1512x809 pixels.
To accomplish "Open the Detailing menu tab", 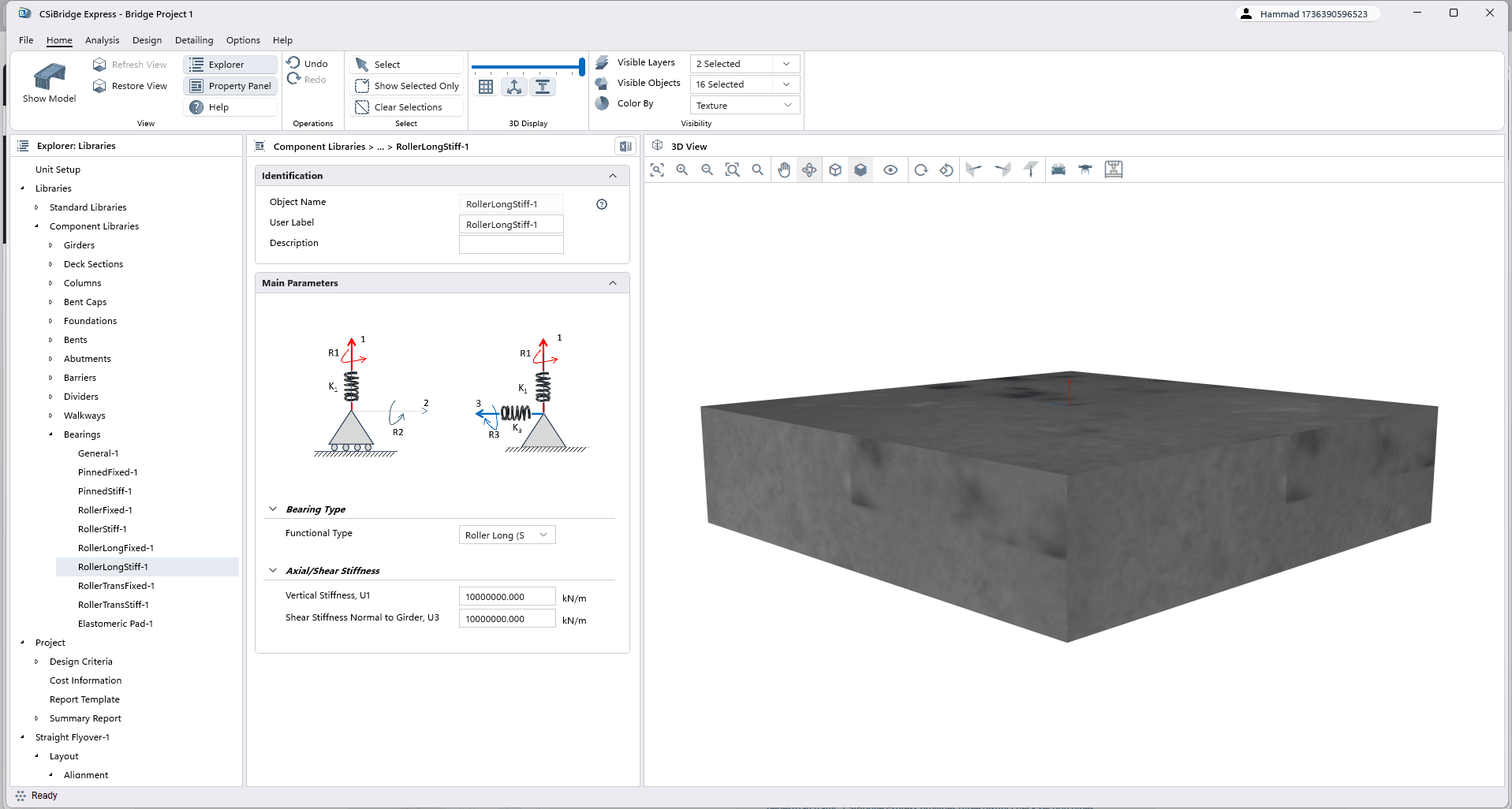I will [194, 40].
